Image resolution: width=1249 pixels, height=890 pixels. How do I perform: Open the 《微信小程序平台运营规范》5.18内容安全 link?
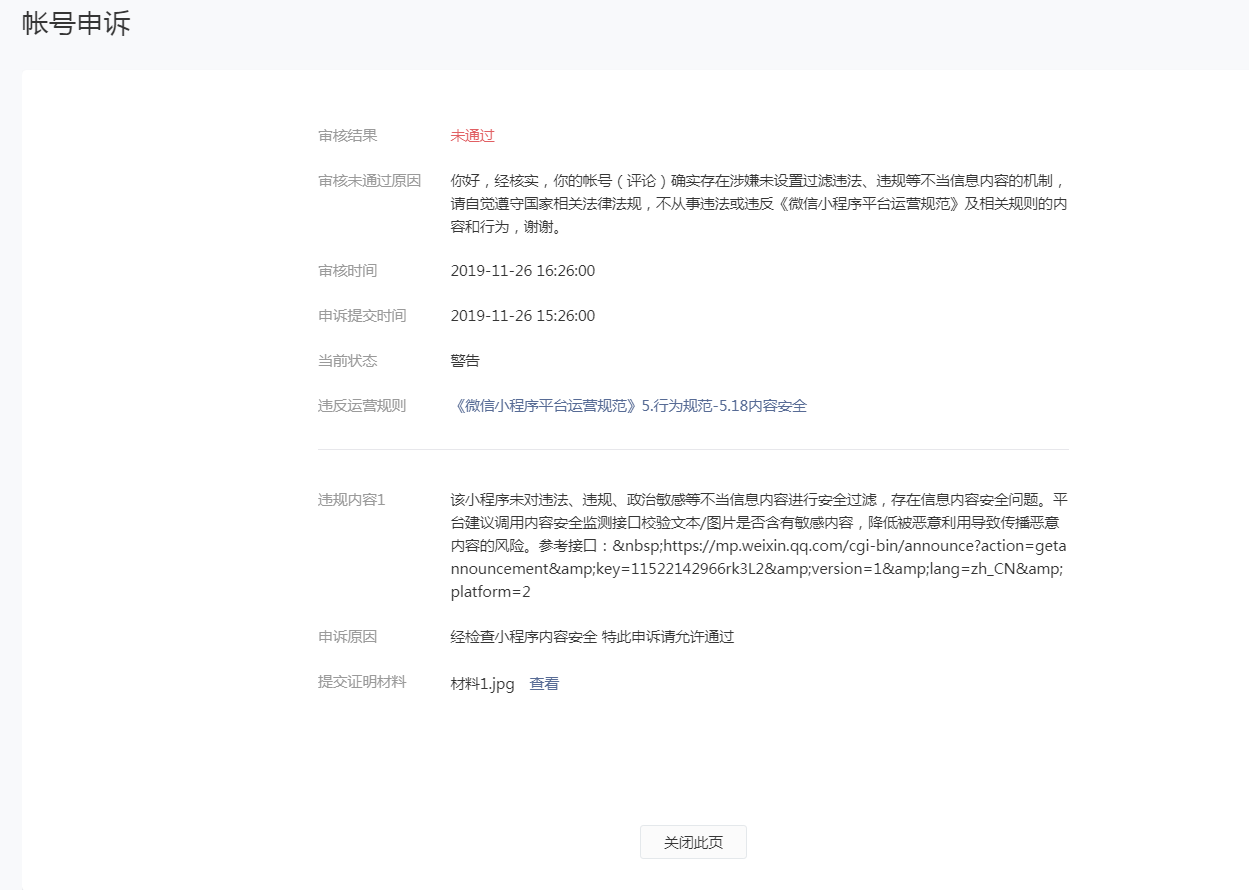[x=629, y=406]
